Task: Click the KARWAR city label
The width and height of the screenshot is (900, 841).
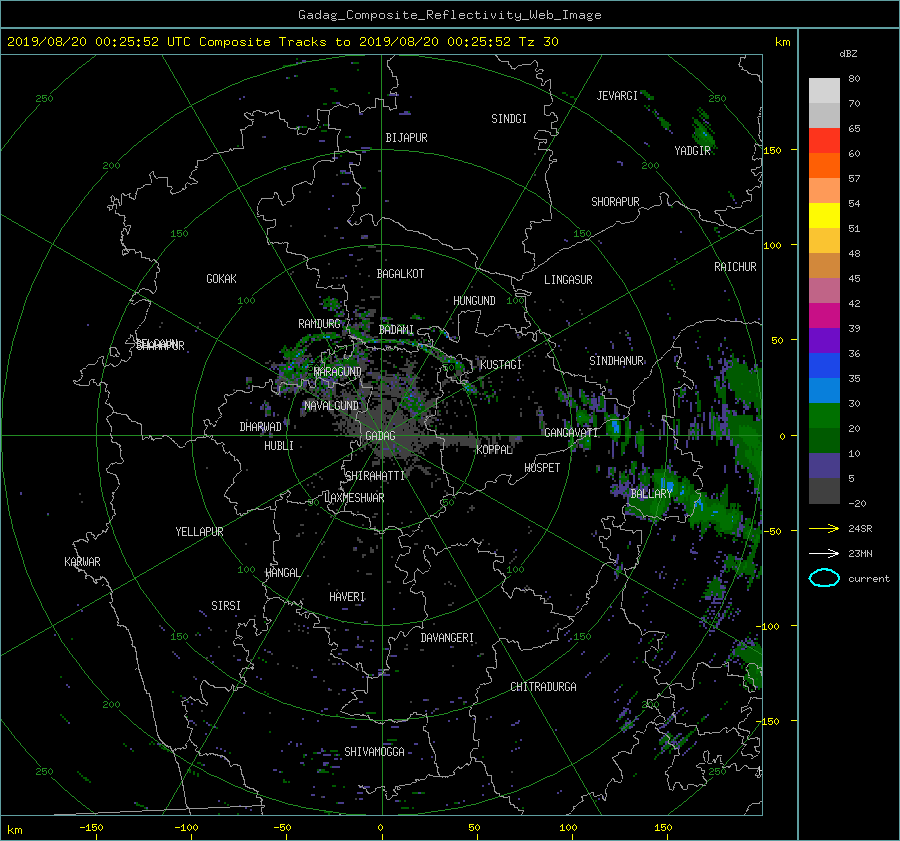Action: point(82,562)
